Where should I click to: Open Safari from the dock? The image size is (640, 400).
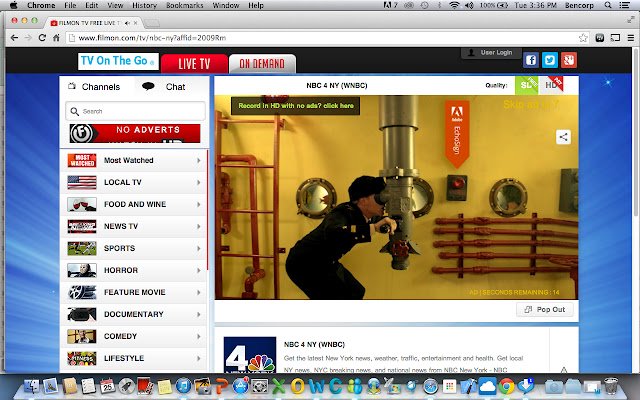click(x=431, y=386)
